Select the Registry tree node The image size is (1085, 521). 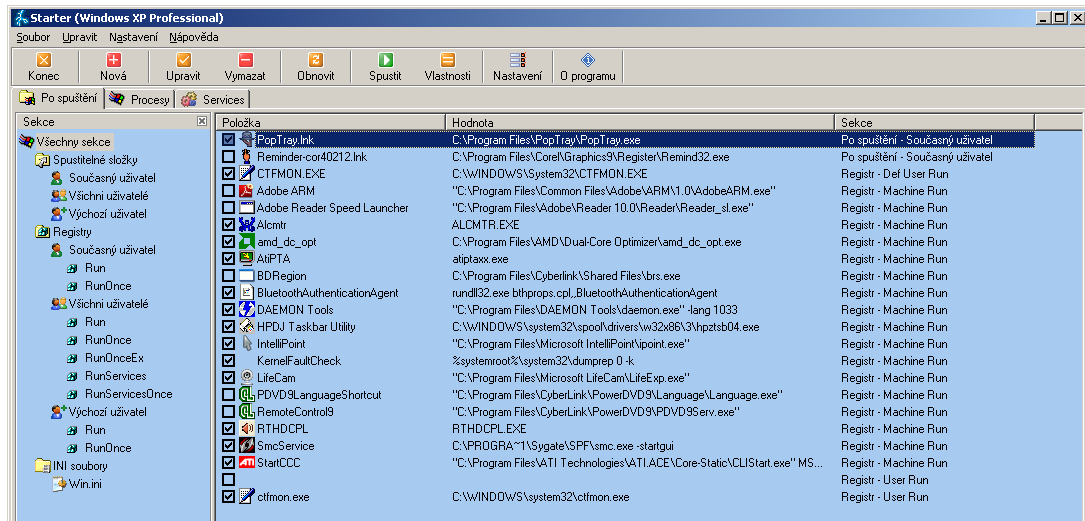72,232
